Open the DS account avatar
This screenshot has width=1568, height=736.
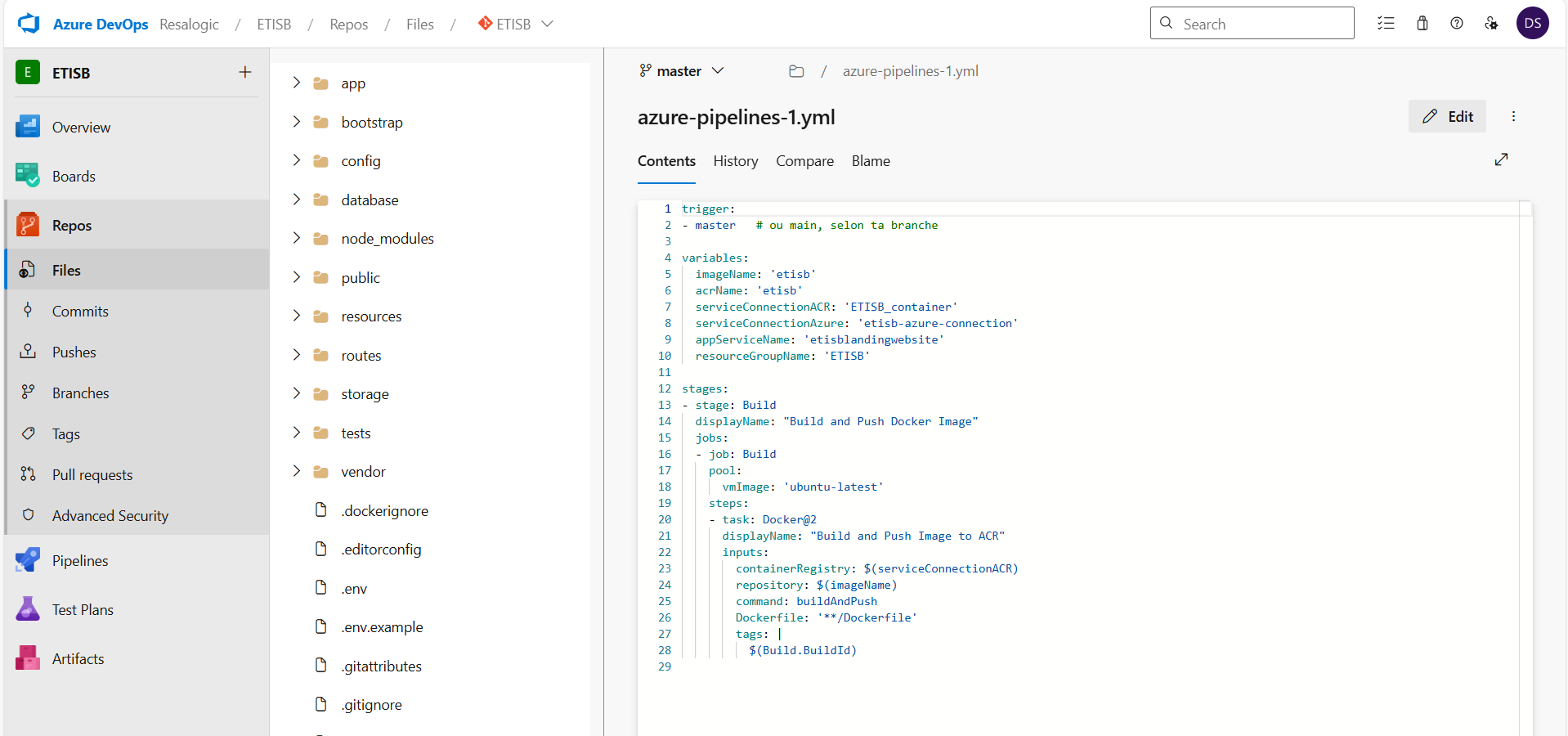[1533, 24]
